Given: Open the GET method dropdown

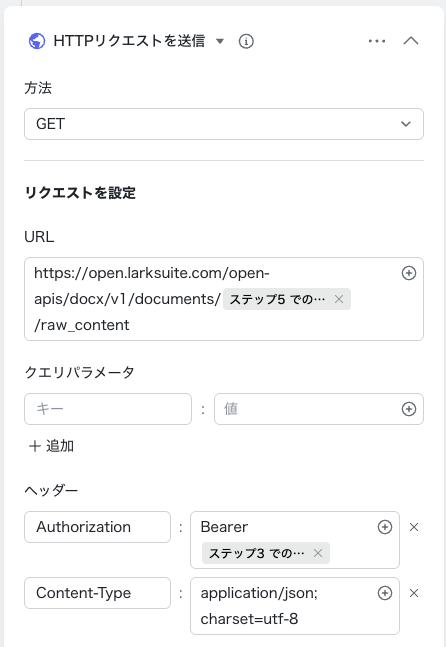Looking at the screenshot, I should click(224, 124).
